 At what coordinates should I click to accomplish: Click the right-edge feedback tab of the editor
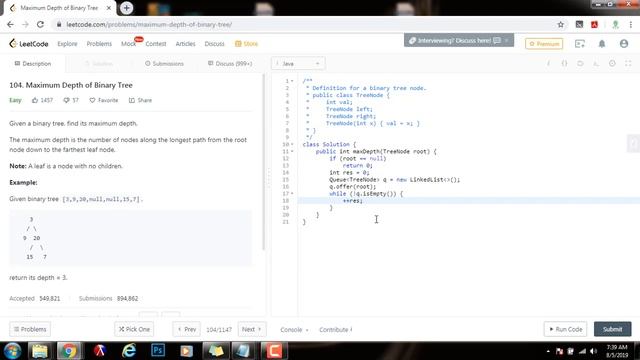pos(633,143)
